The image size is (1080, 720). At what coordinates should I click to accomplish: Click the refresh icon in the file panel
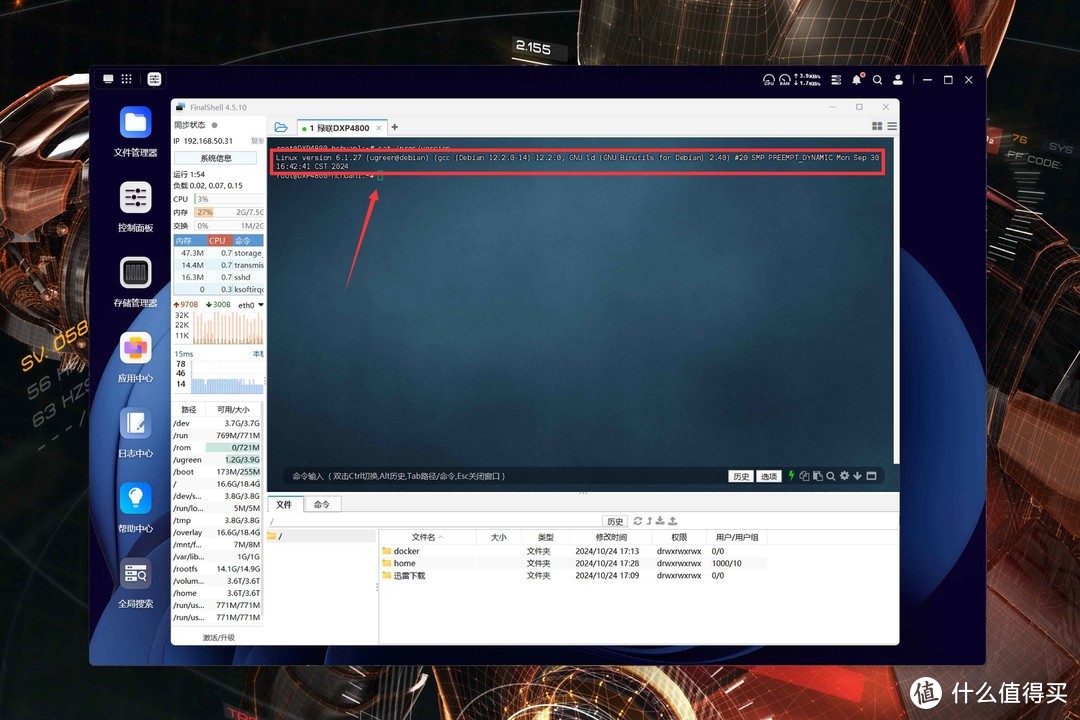[x=637, y=520]
